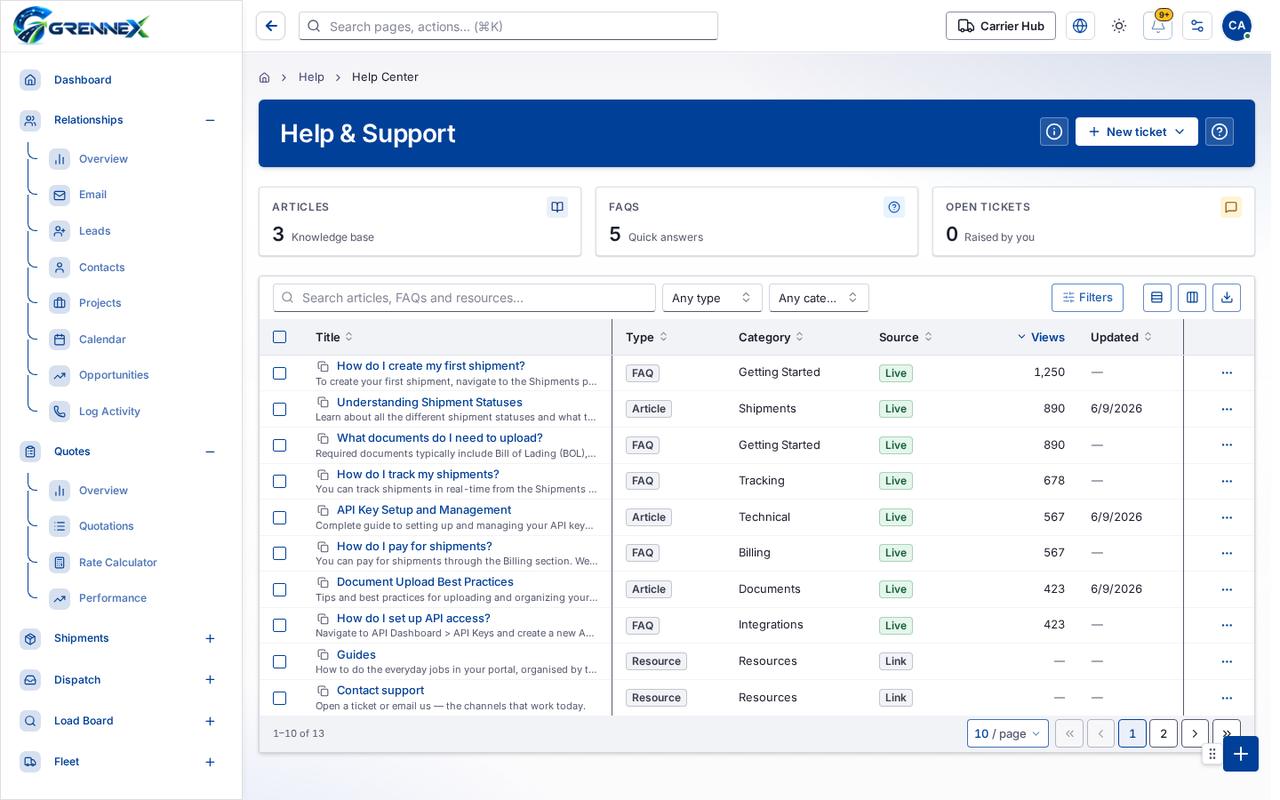
Task: Click the home breadcrumb icon
Action: (264, 77)
